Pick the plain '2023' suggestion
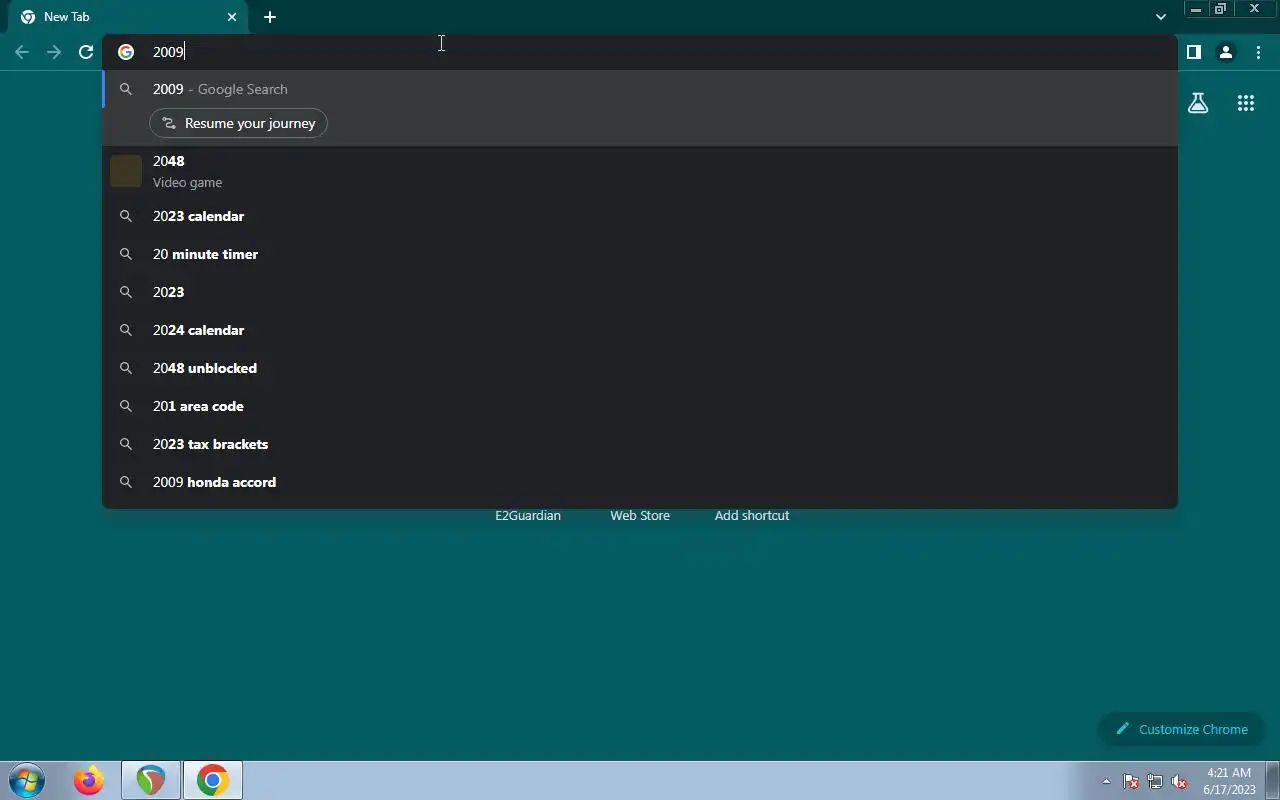Viewport: 1280px width, 800px height. [640, 292]
